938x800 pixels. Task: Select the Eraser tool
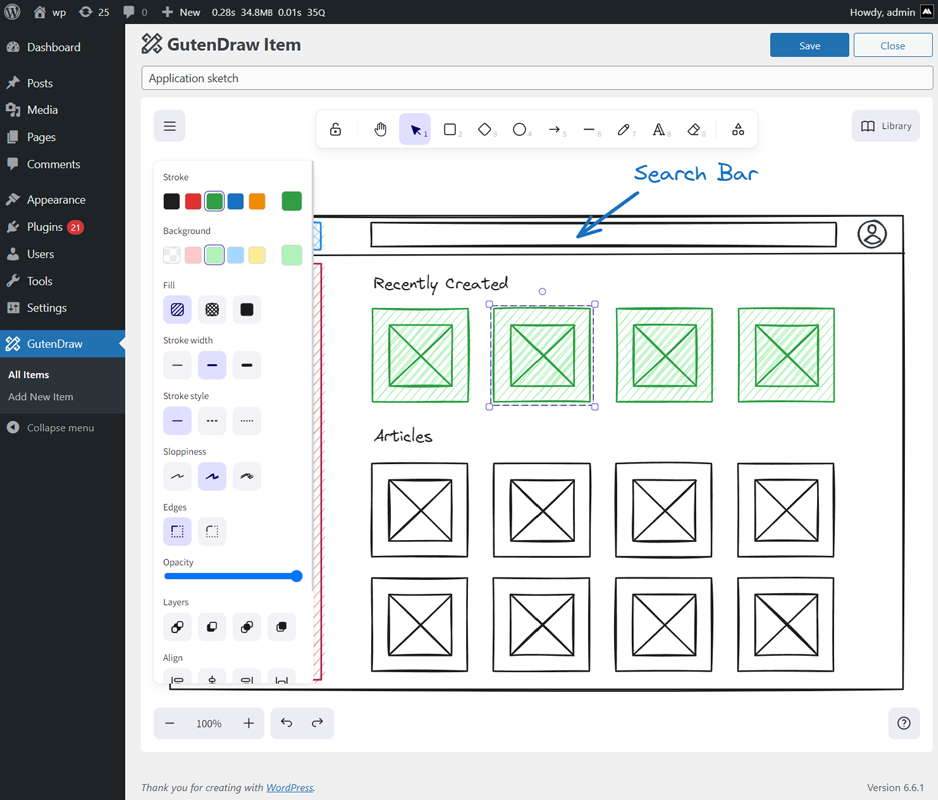tap(694, 129)
